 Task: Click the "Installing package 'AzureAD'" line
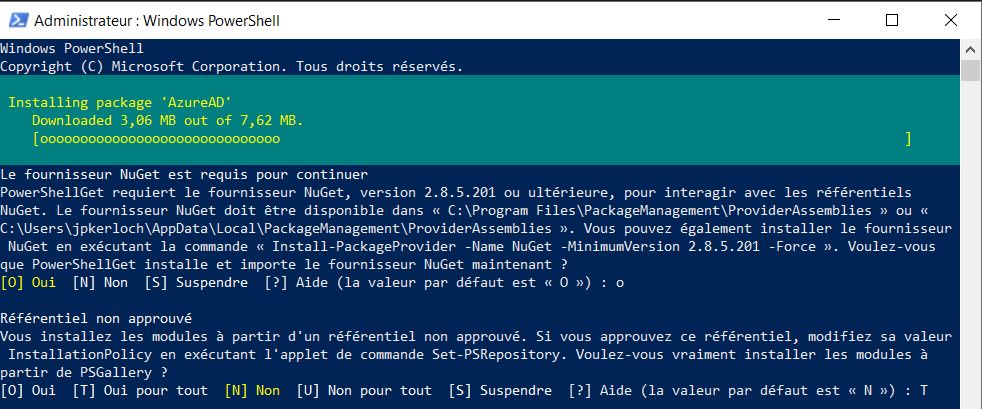pos(105,102)
